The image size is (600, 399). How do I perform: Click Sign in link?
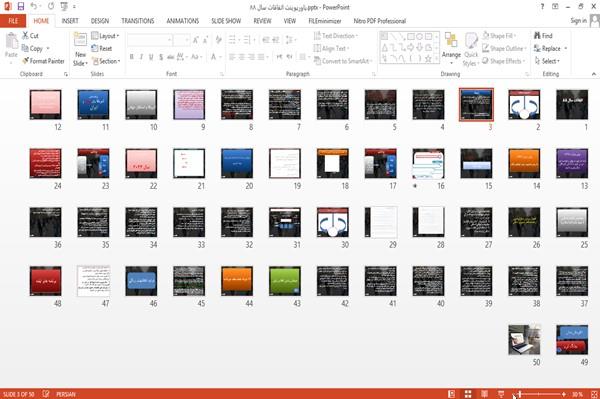click(578, 21)
